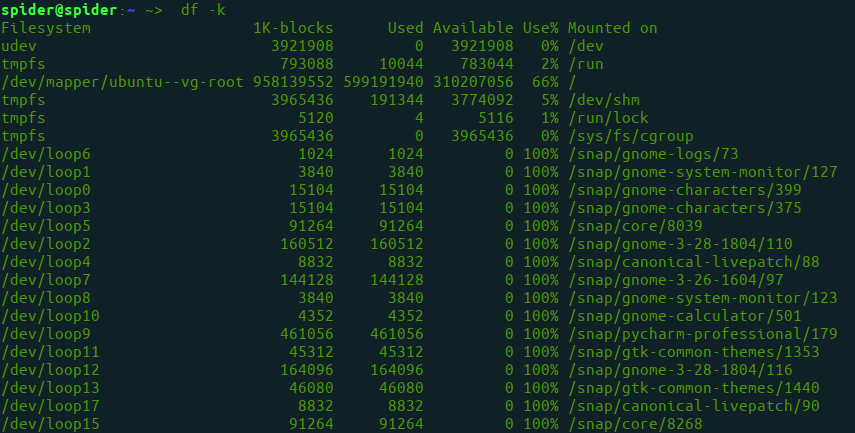
Task: Select /dev/loop13 filesystem name
Action: tap(50, 388)
